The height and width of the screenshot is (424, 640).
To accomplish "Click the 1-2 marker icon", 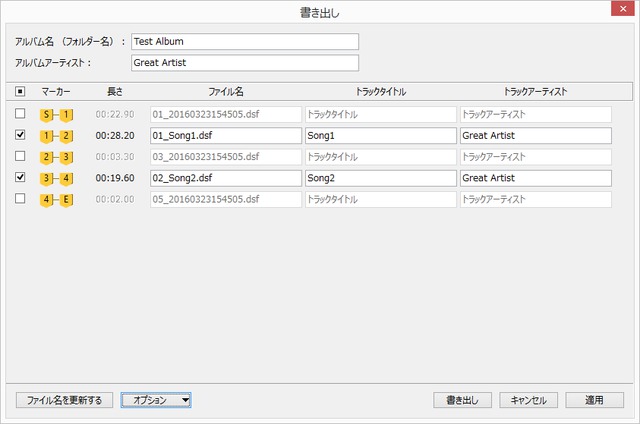I will [x=56, y=135].
